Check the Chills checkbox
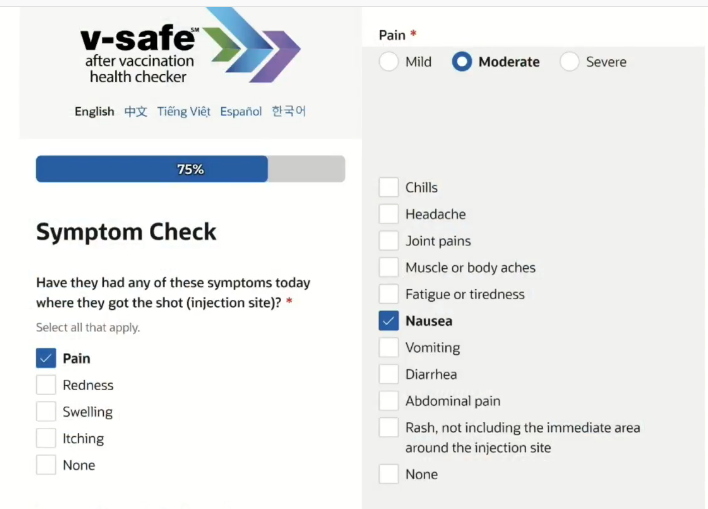708x509 pixels. (x=389, y=187)
